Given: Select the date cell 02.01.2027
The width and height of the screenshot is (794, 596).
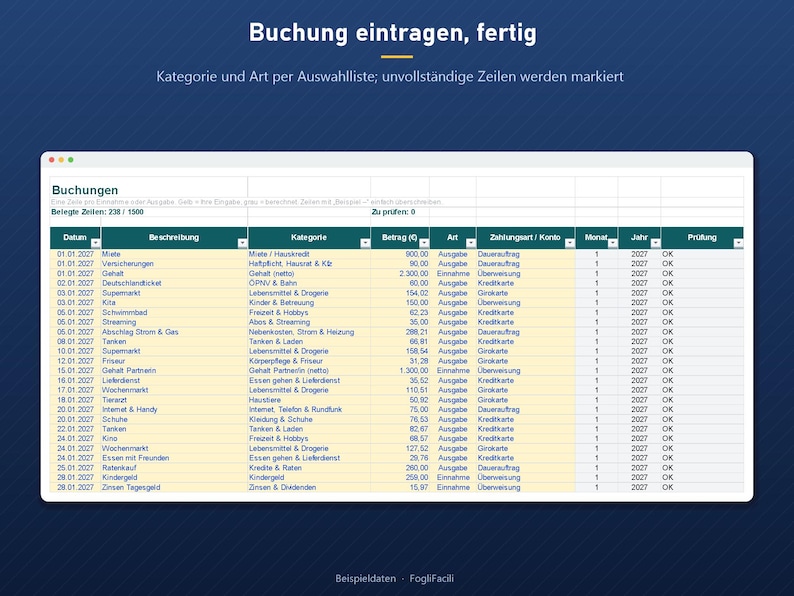Looking at the screenshot, I should pyautogui.click(x=75, y=283).
